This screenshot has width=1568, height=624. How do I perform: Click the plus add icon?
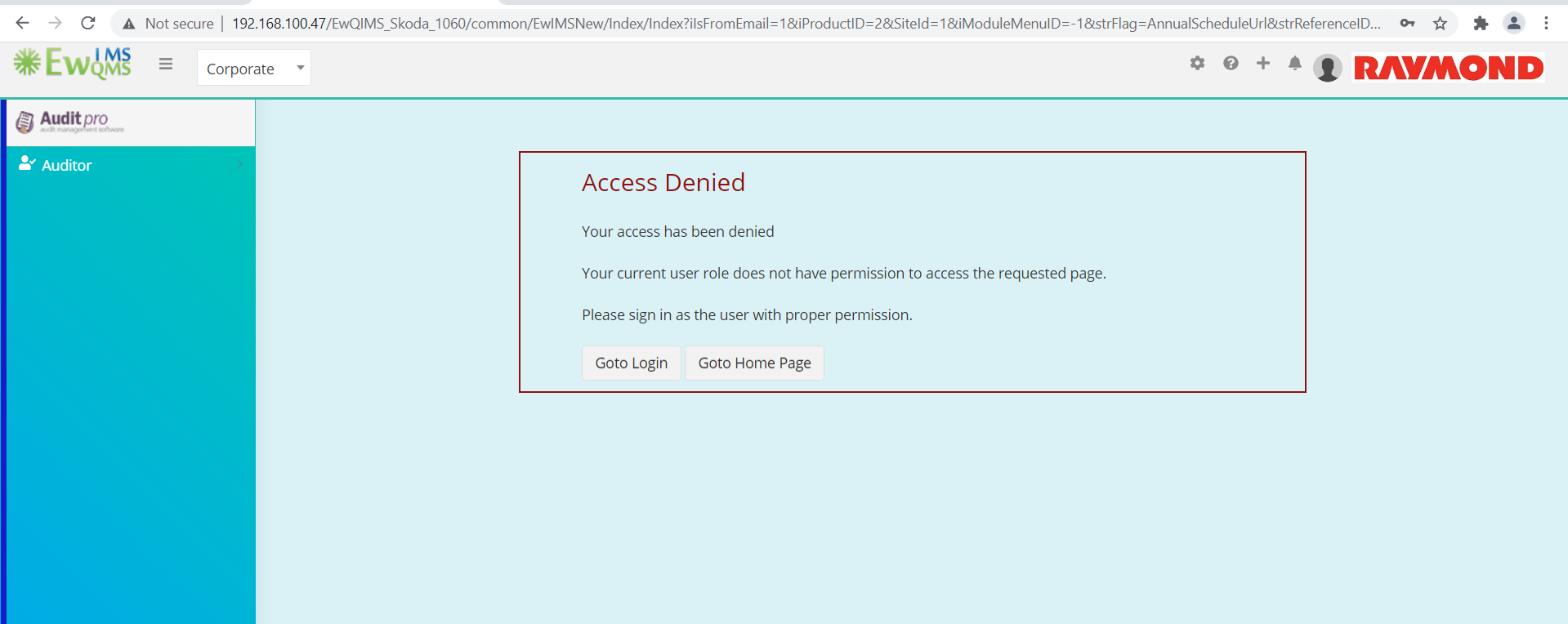pos(1263,63)
